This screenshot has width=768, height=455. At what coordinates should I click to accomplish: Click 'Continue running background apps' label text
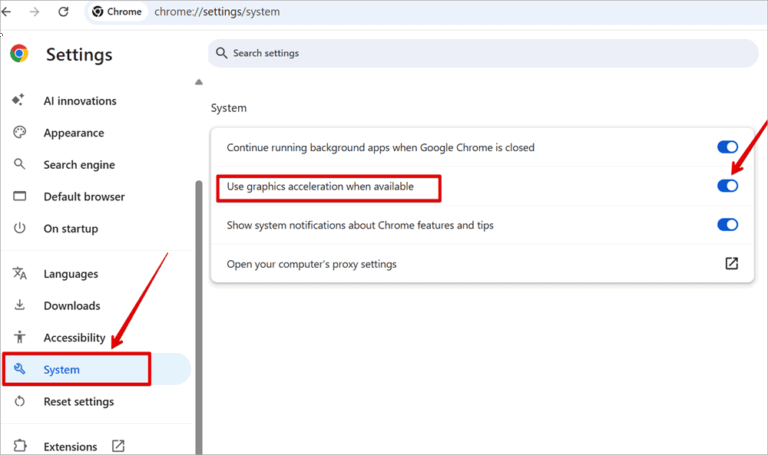(x=380, y=148)
